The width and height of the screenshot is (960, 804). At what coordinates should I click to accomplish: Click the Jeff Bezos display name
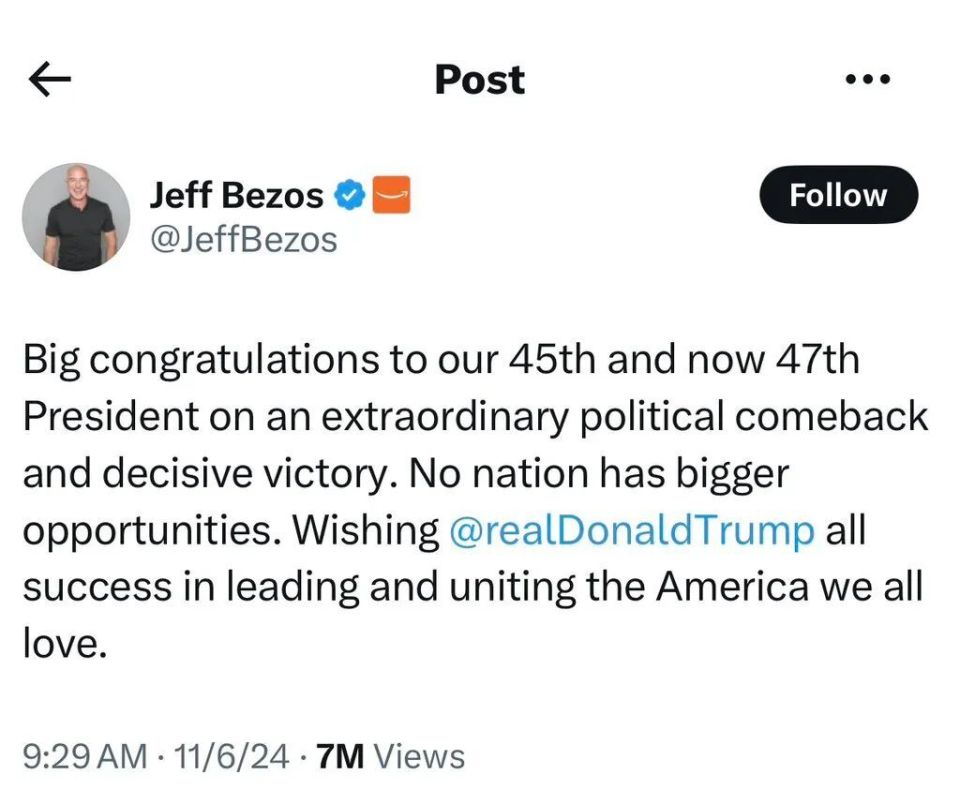click(236, 196)
